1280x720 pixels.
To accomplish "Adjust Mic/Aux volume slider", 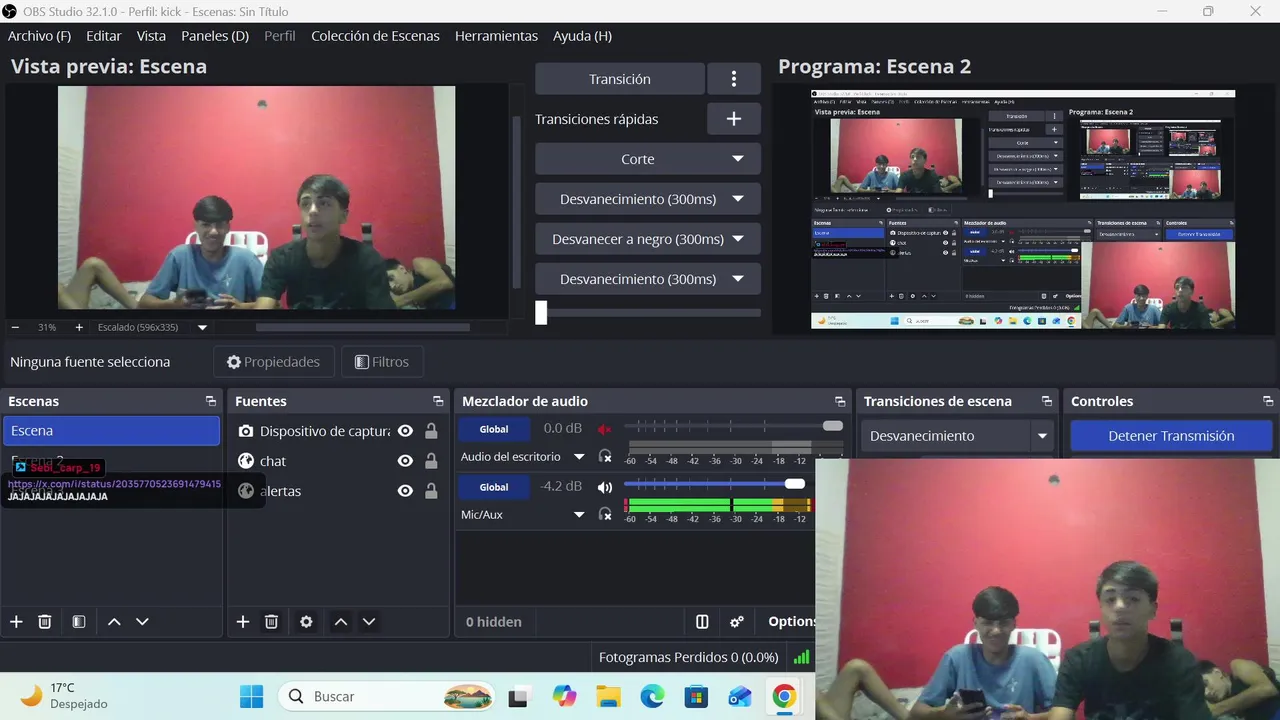I will pos(795,484).
